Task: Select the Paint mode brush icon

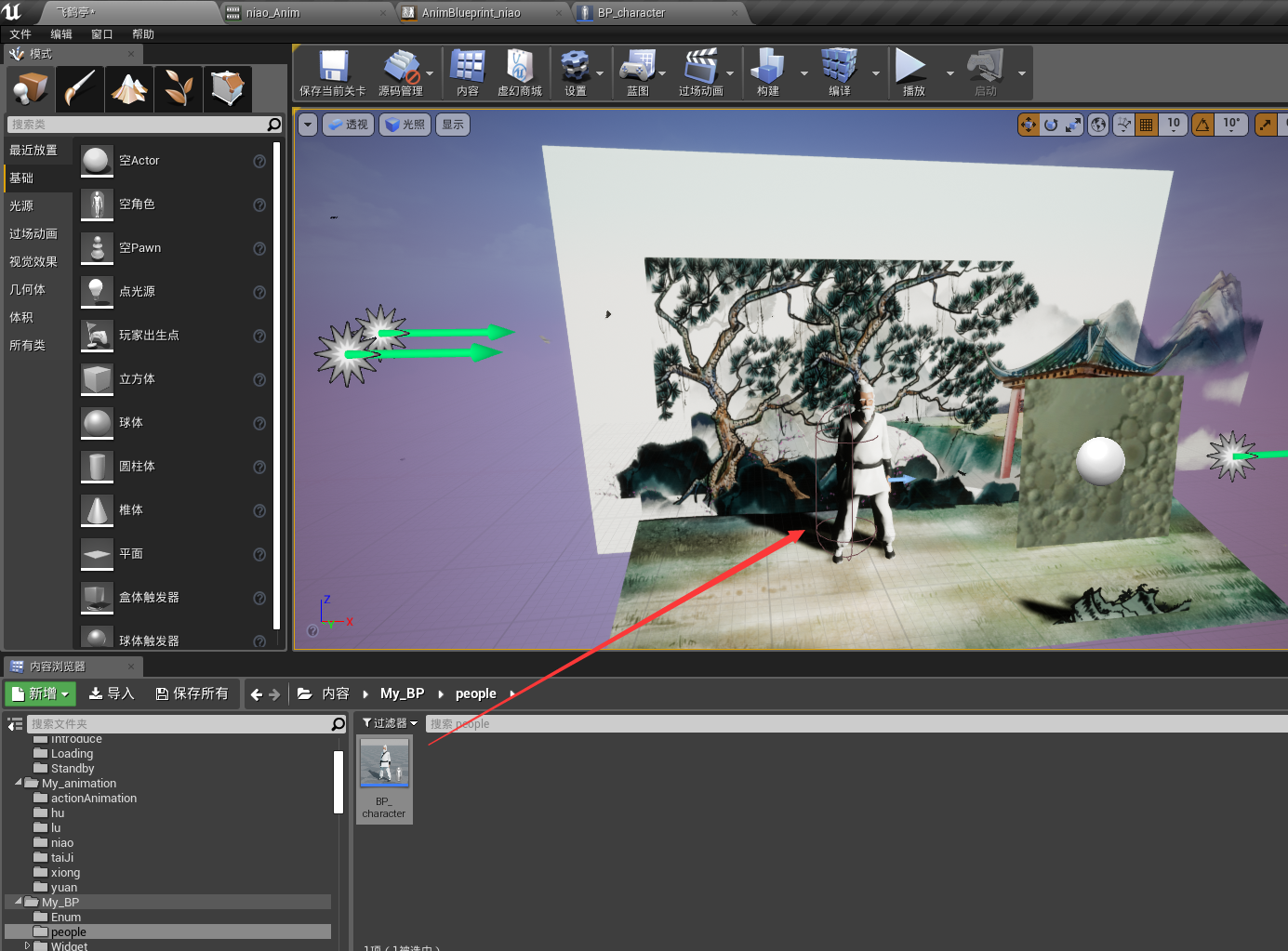Action: pos(79,88)
